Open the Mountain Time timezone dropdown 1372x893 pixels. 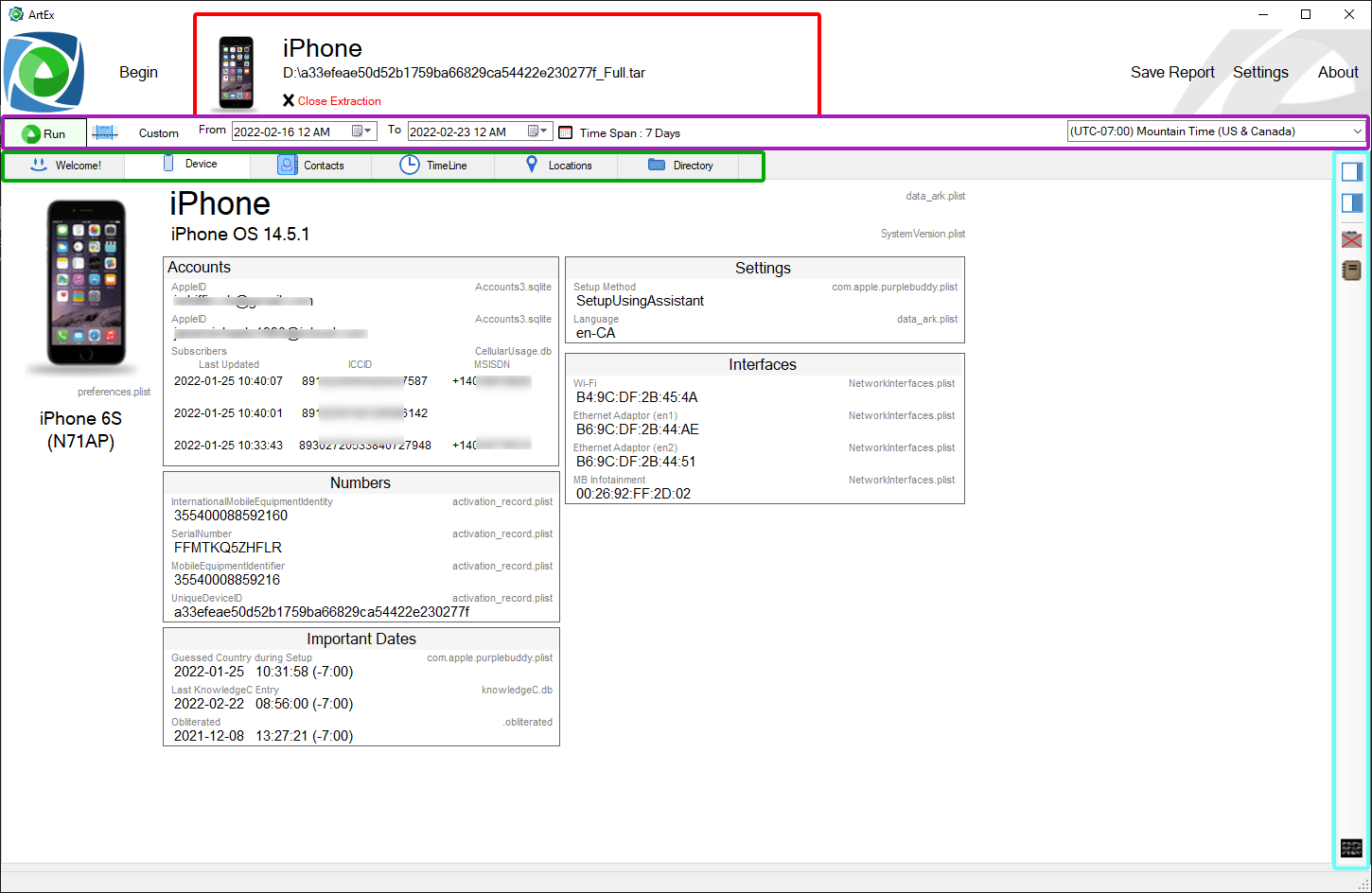pyautogui.click(x=1216, y=131)
